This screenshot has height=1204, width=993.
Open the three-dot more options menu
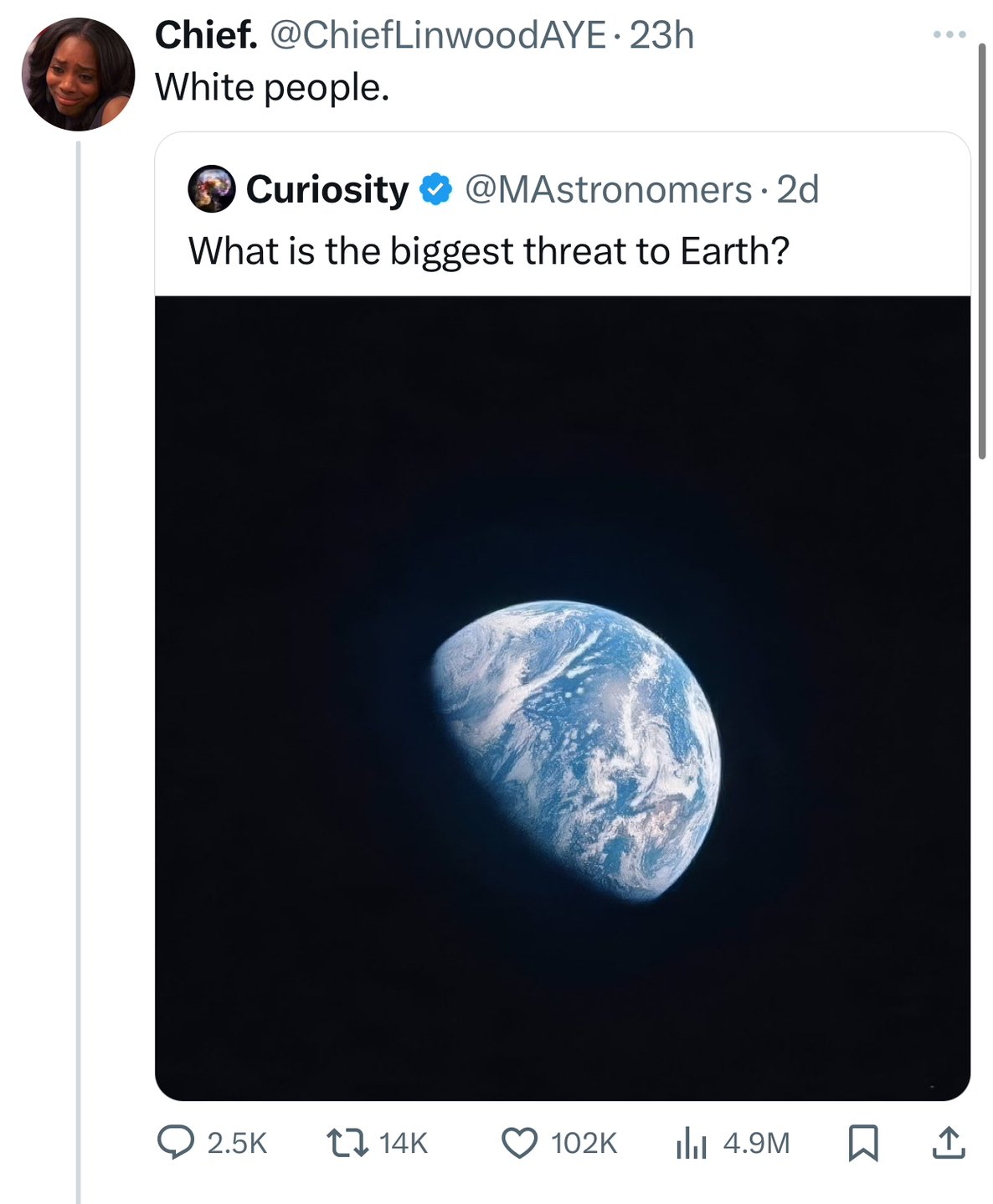pos(950,34)
